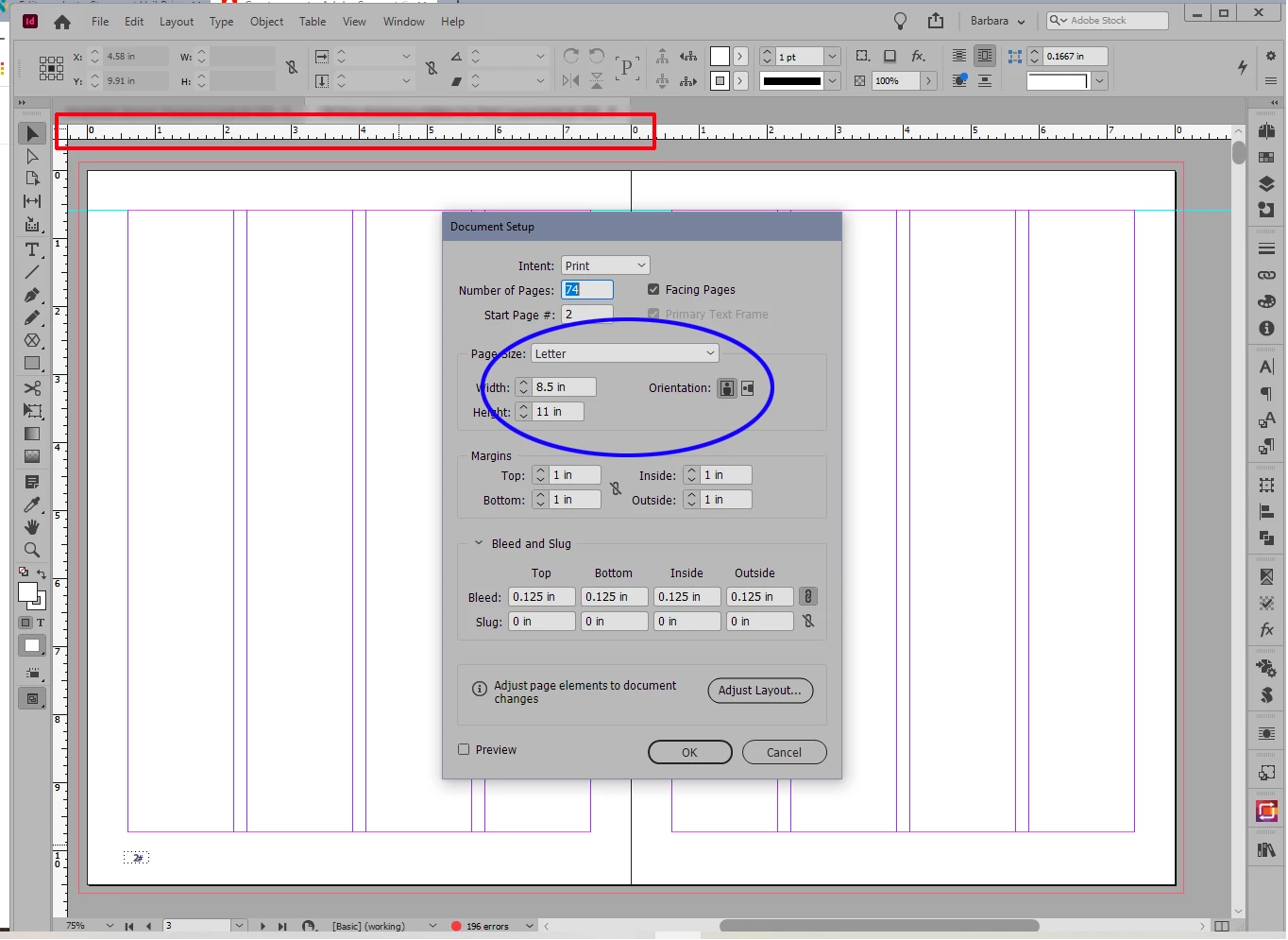Click the Adjust Layout button

[x=760, y=691]
